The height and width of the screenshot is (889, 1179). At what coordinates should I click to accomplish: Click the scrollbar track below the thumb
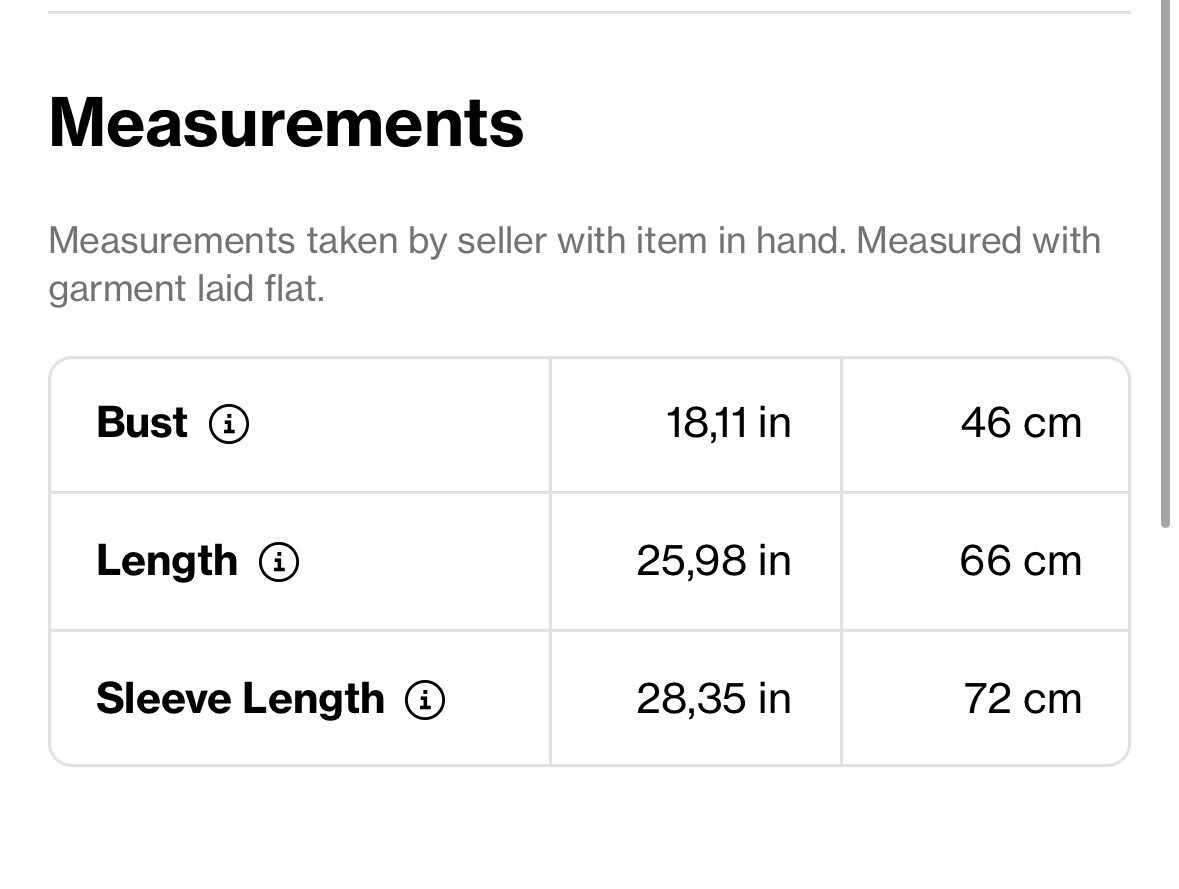point(1165,707)
